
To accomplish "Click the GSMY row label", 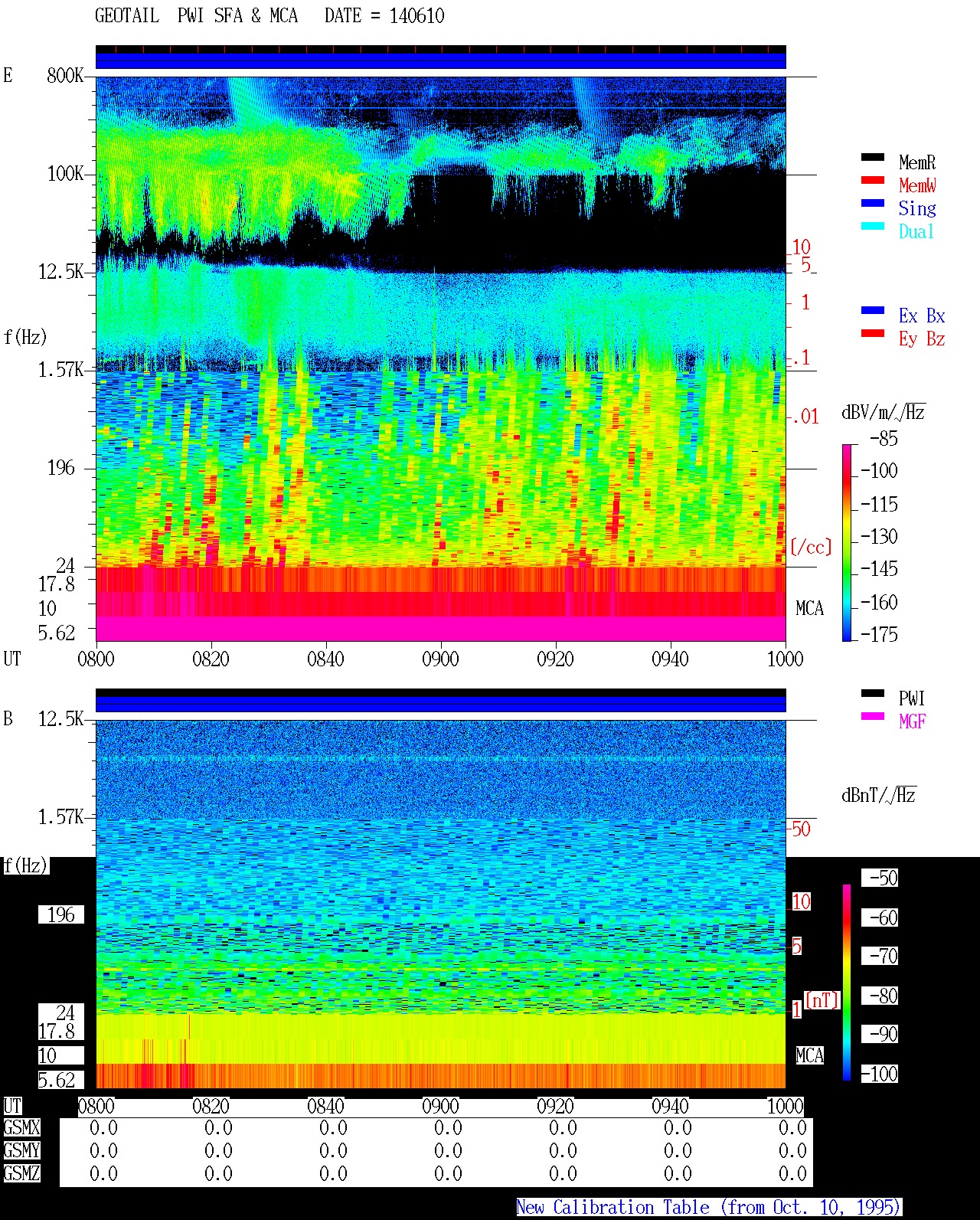I will 21,1151.
